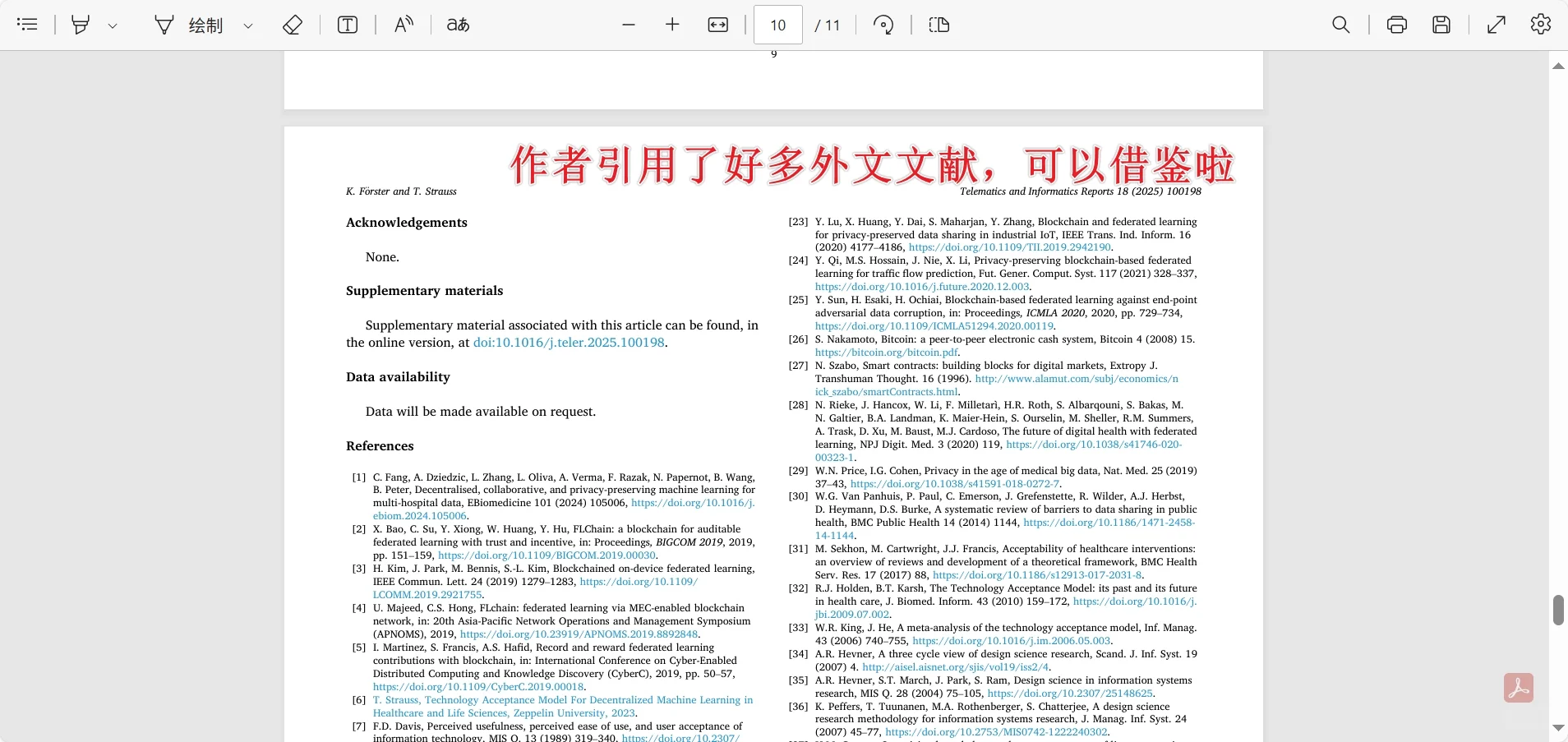
Task: Select the highlighter tool
Action: pyautogui.click(x=81, y=25)
